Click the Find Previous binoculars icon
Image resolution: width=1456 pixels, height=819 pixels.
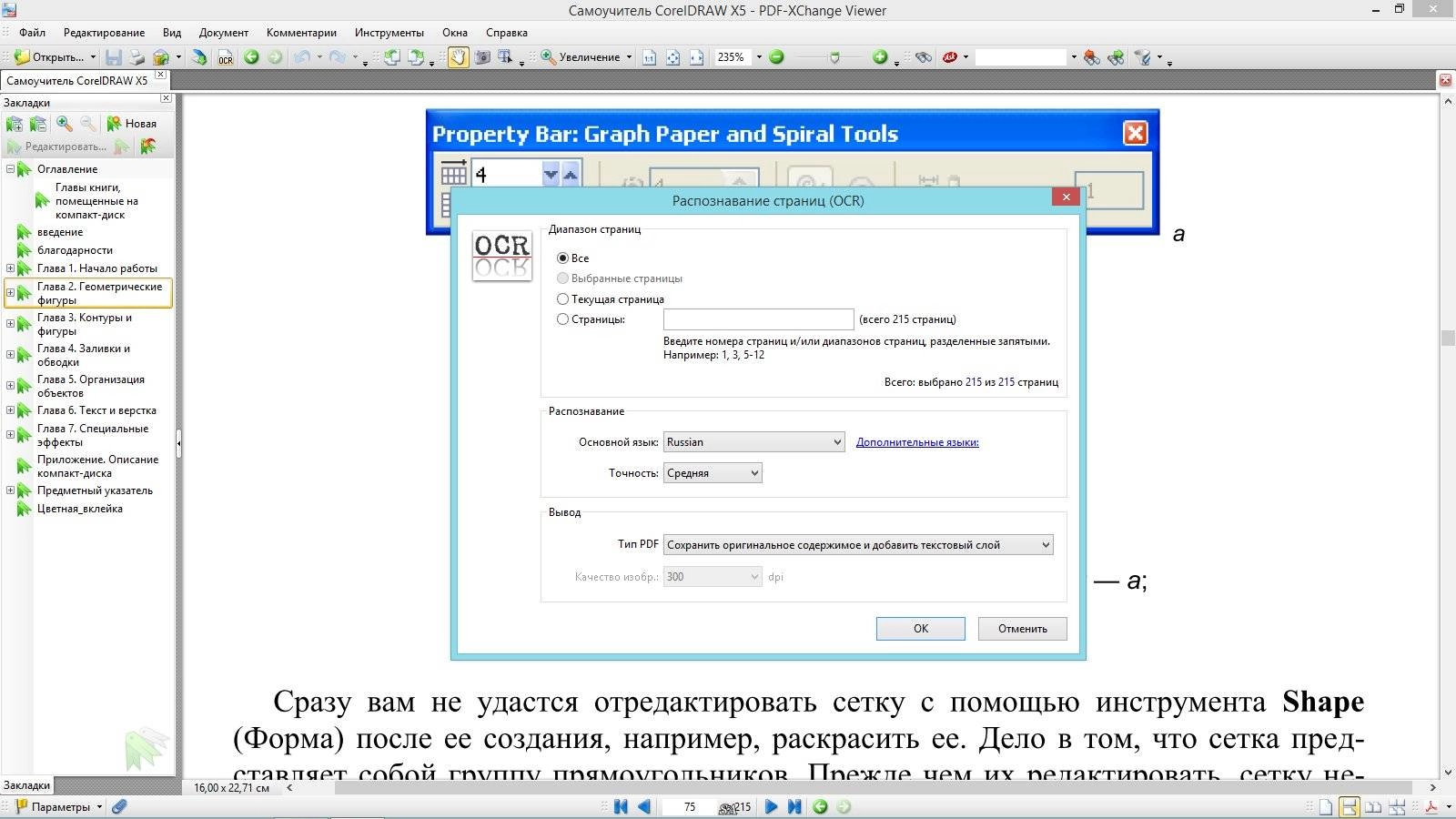pos(1091,57)
